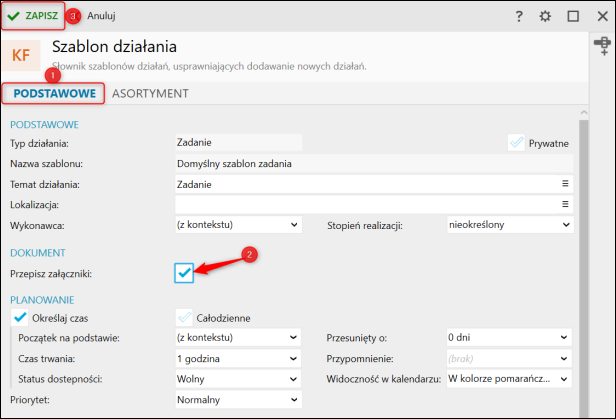Expand the Wykonawca dropdown
616x419 pixels.
click(x=237, y=225)
